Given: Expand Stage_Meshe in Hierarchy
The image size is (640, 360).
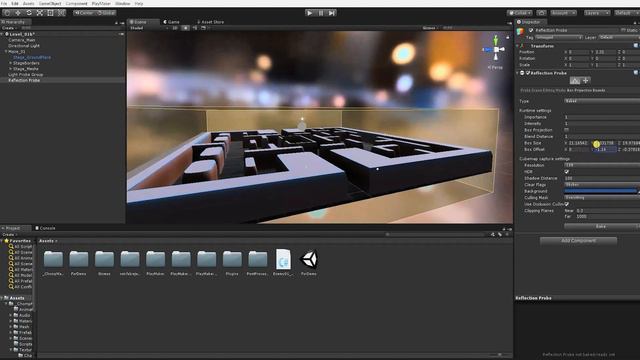Looking at the screenshot, I should tap(11, 69).
